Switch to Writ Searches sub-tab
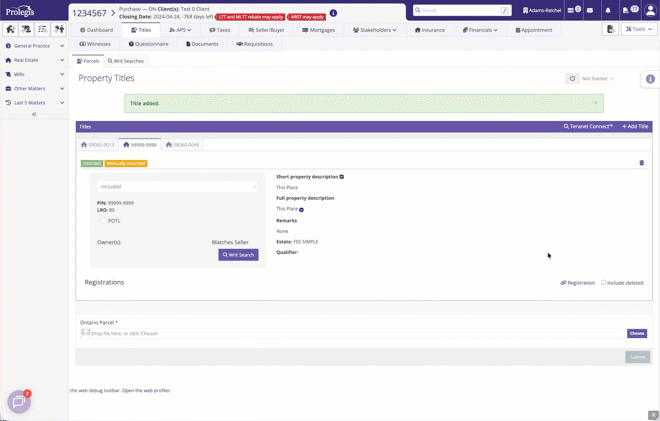The width and height of the screenshot is (660, 421). pos(126,61)
